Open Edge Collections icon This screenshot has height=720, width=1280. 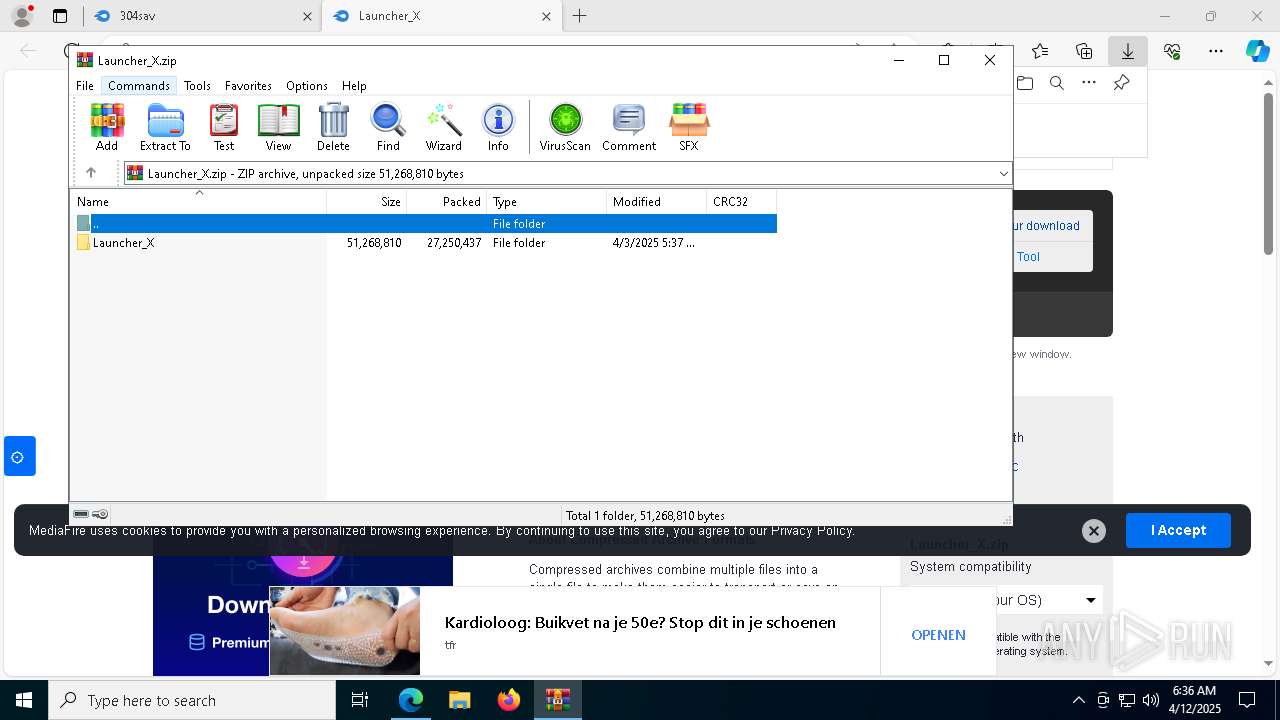(1084, 51)
